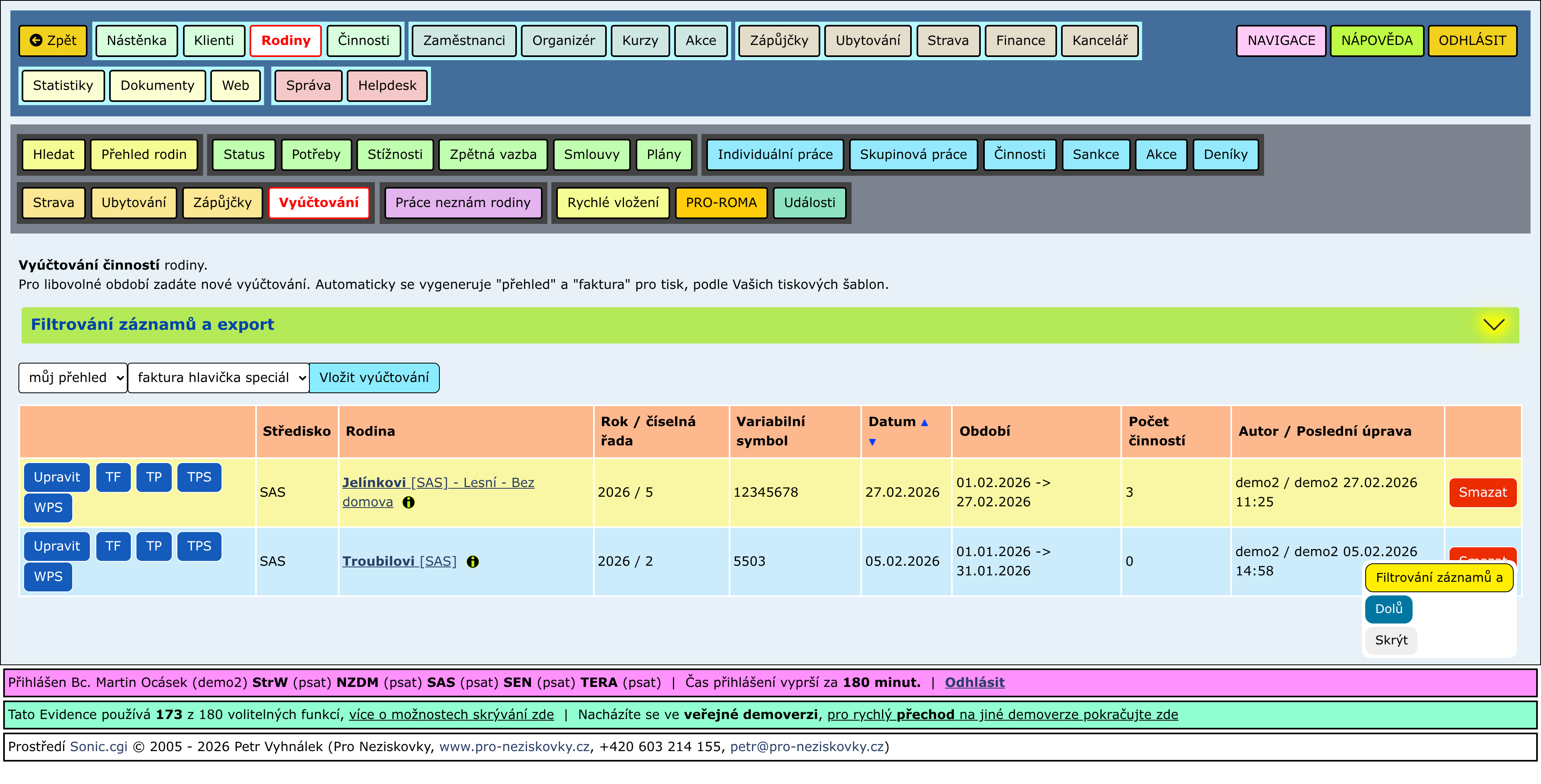Open the 'můj přehled' dropdown
The width and height of the screenshot is (1541, 784).
point(73,378)
